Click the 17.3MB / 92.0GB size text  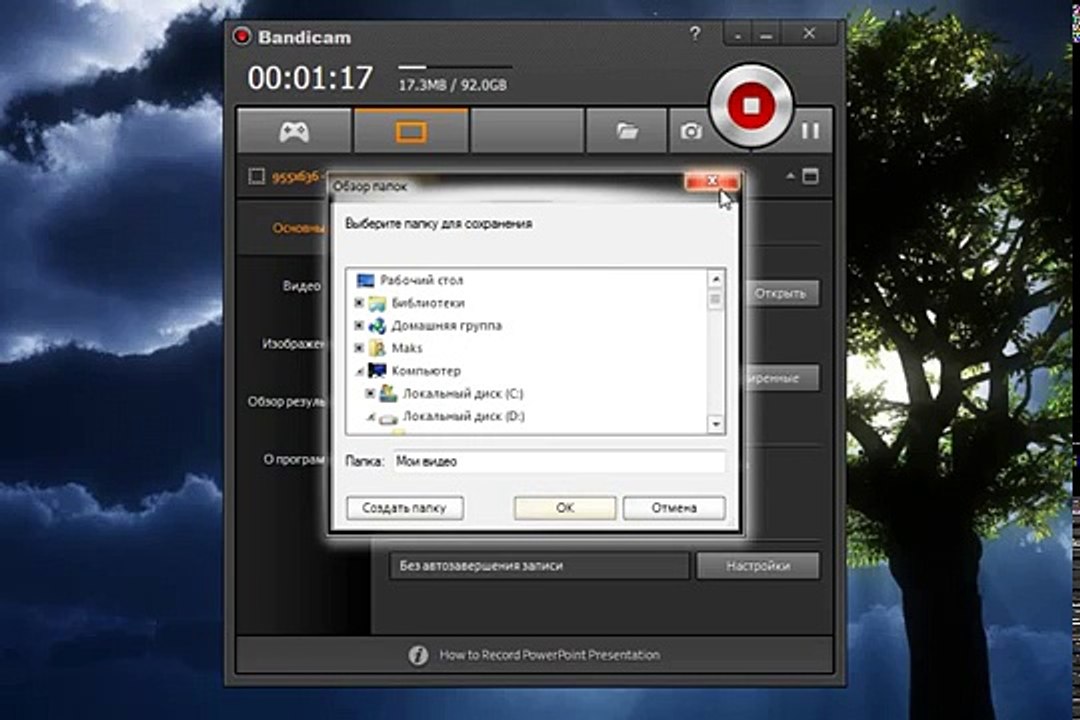pos(453,85)
